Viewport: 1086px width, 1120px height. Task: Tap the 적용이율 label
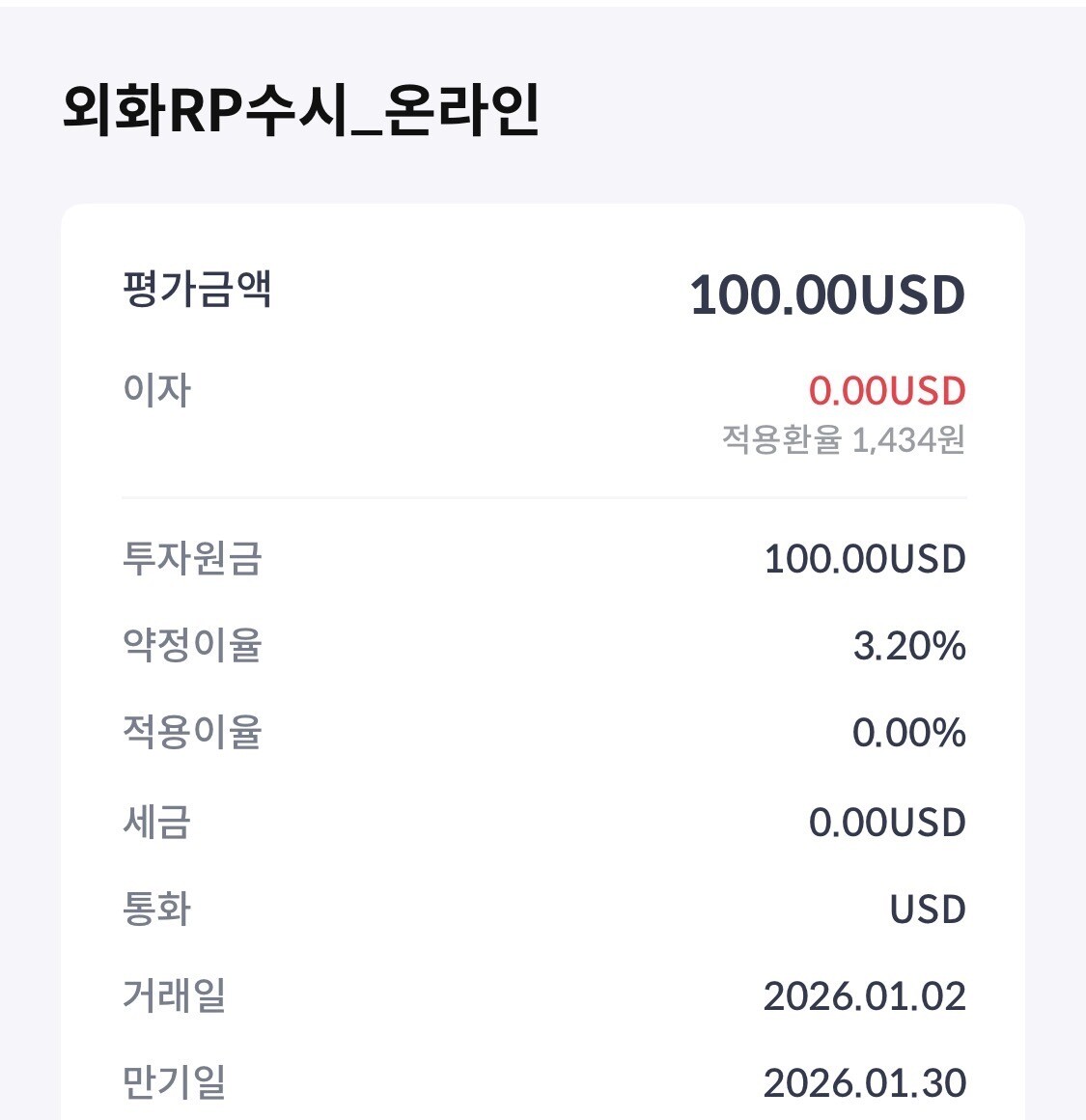(192, 732)
